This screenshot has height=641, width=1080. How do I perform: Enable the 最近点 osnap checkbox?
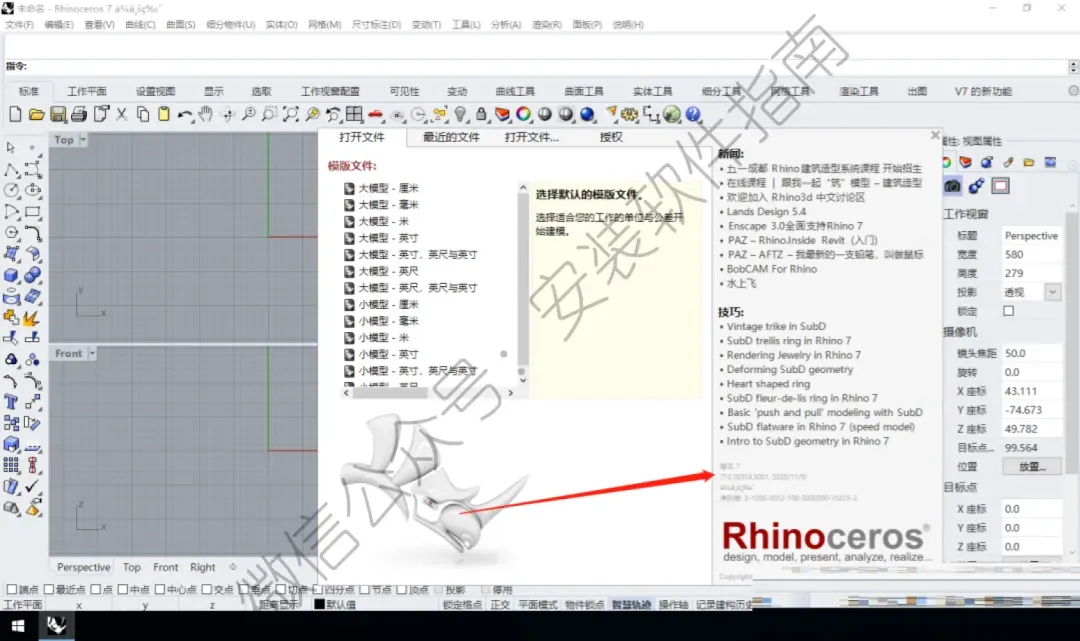[x=48, y=589]
